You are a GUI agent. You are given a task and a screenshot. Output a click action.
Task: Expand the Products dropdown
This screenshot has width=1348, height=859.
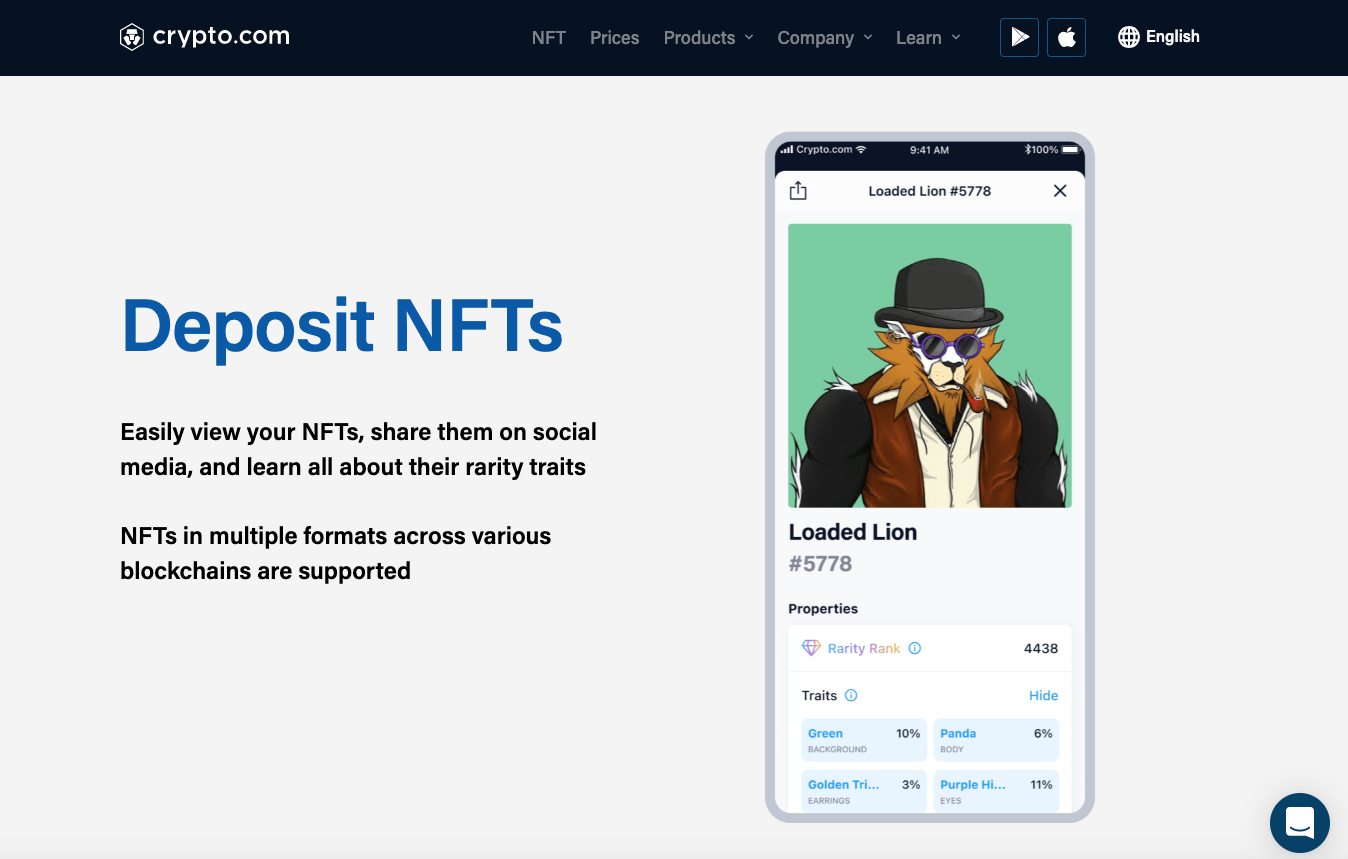click(708, 38)
